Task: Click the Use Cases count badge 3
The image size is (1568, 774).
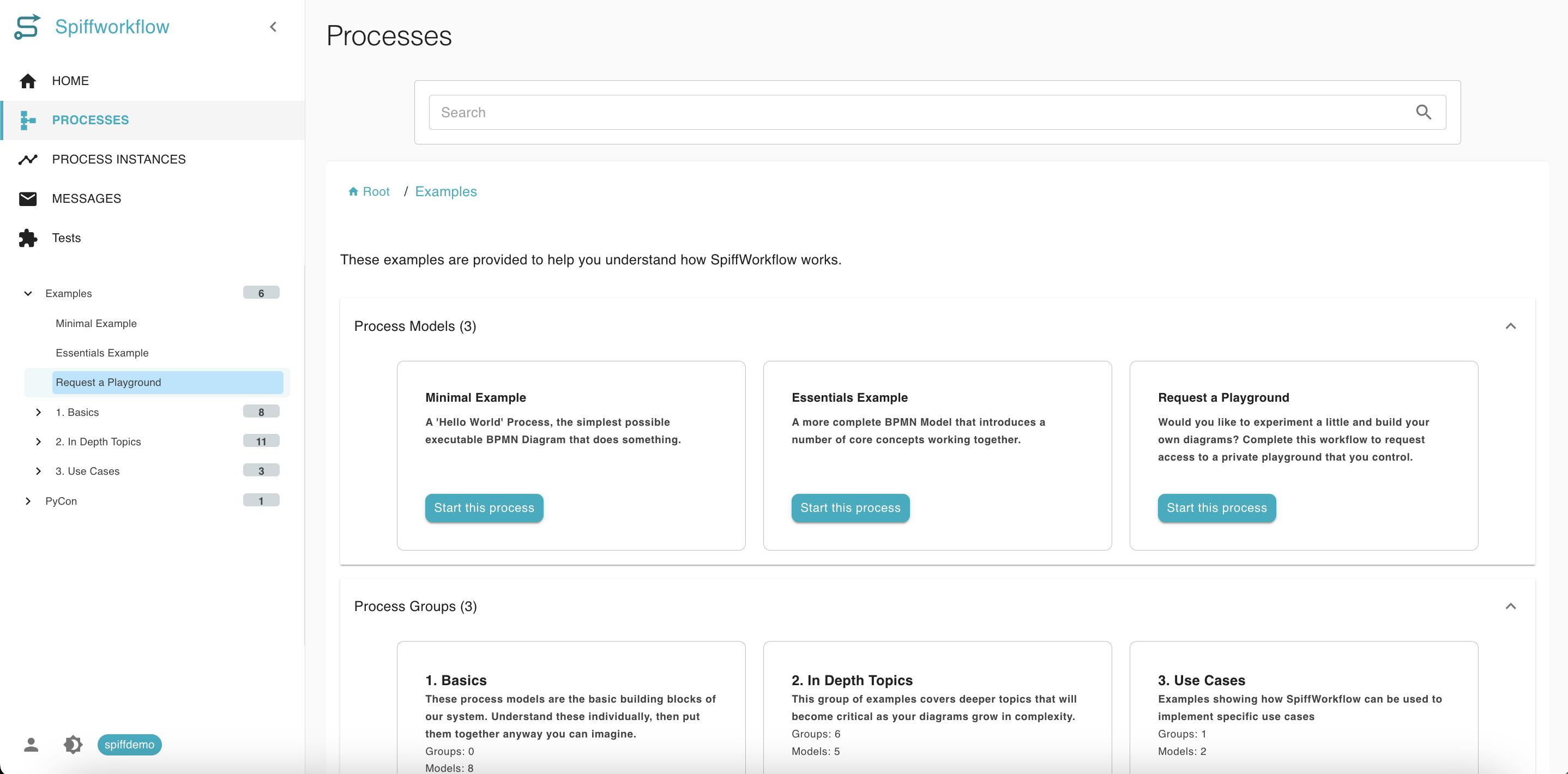Action: [x=261, y=470]
